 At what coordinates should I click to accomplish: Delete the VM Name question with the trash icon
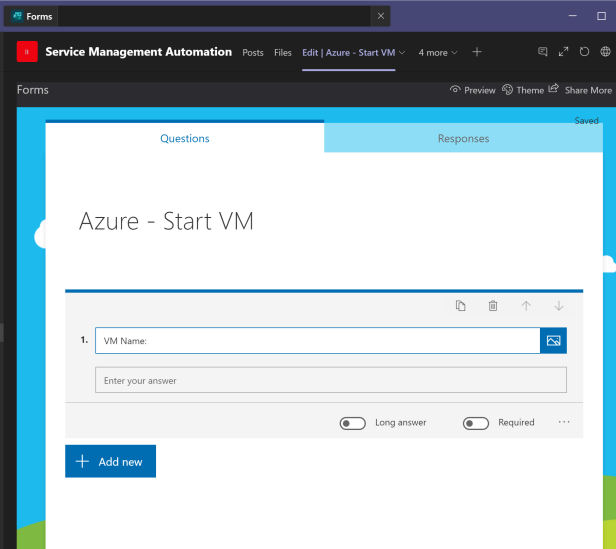[493, 305]
